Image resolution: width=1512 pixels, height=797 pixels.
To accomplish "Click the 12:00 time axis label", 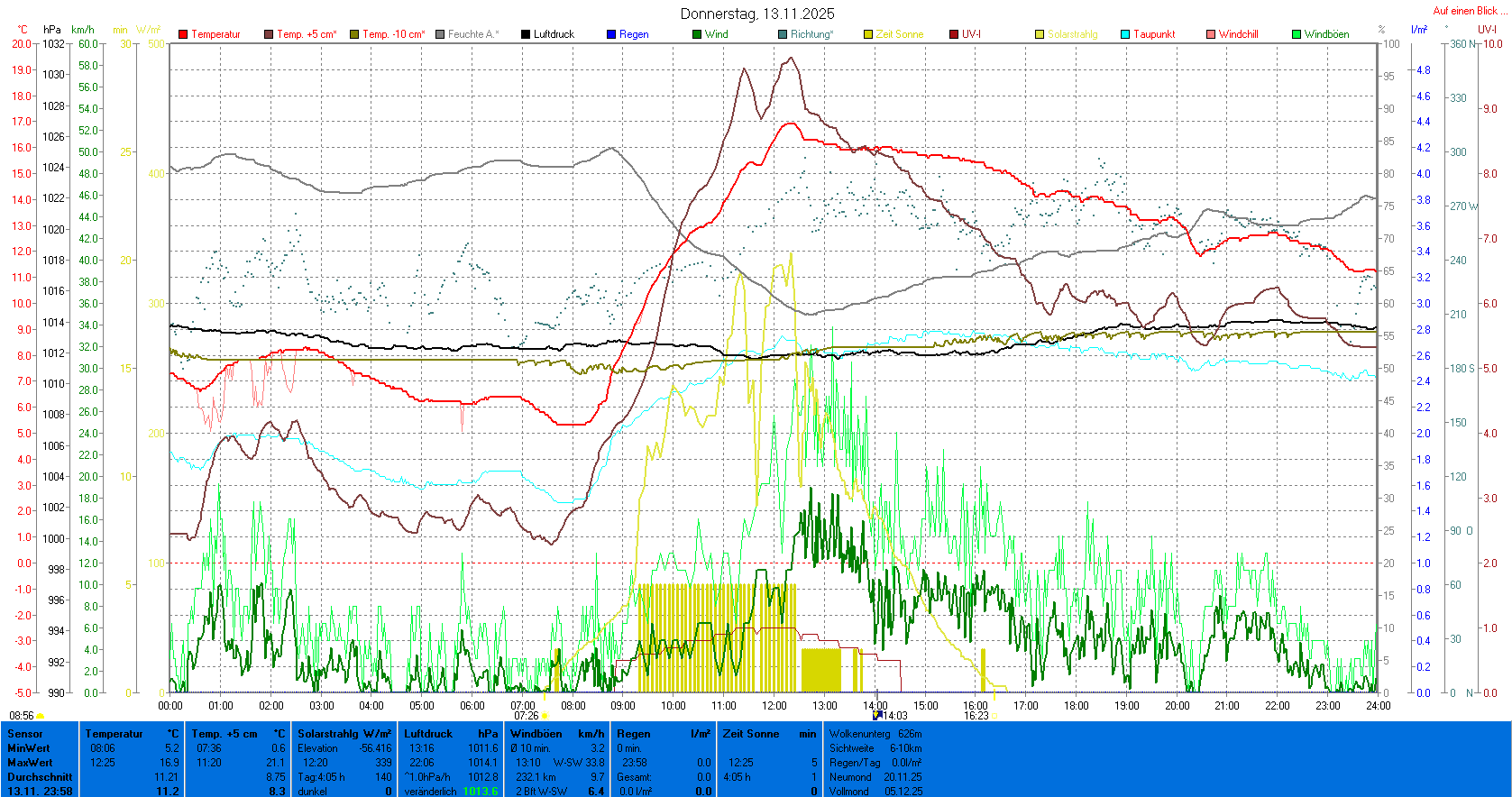I will click(x=774, y=706).
